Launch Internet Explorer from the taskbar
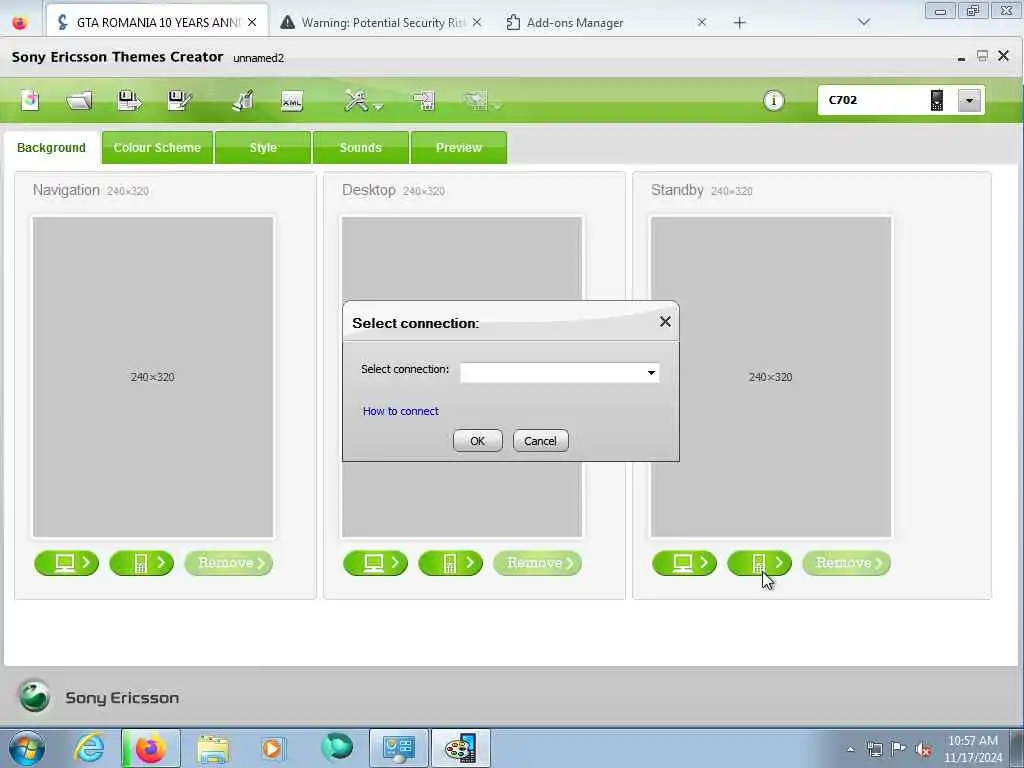 (89, 748)
